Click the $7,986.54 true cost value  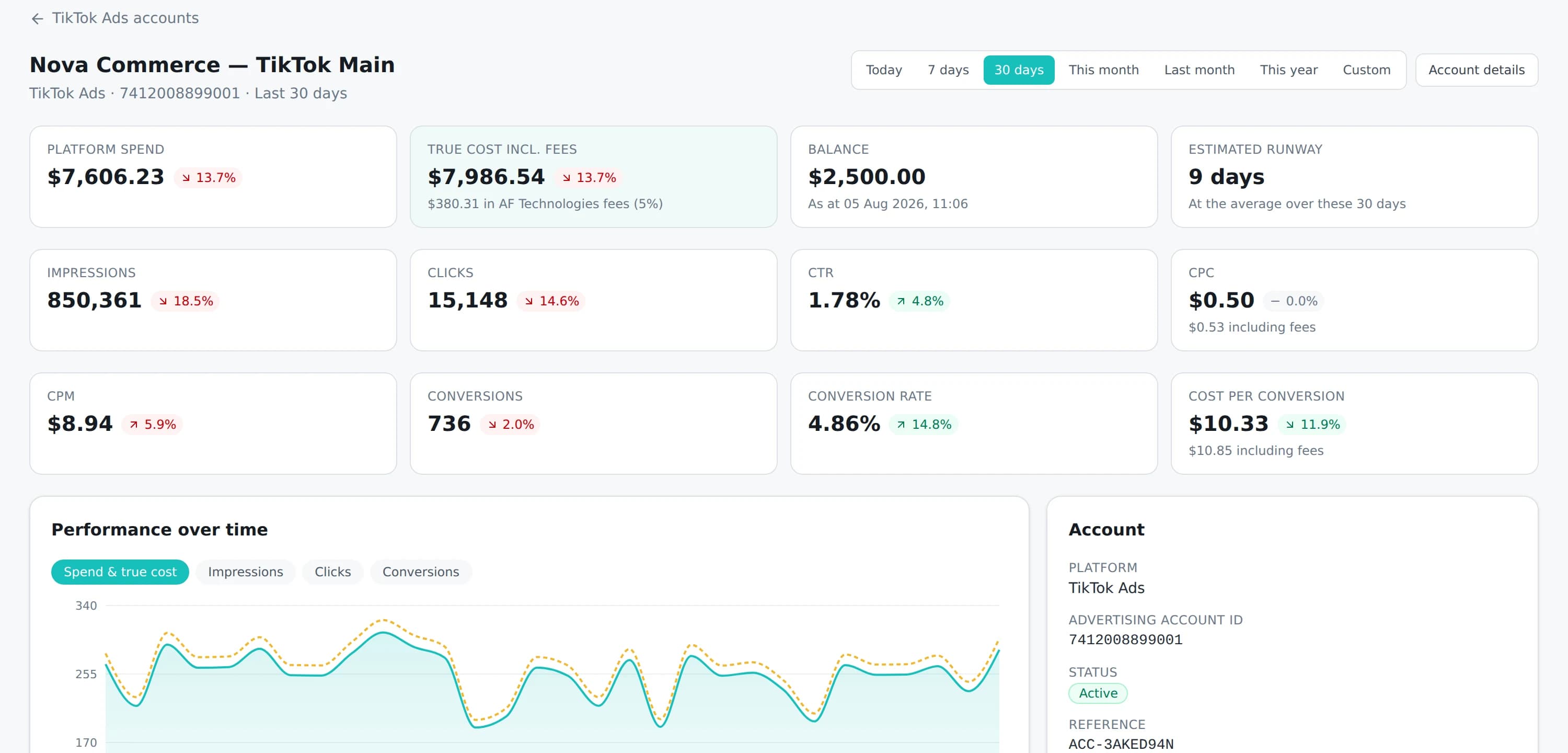(486, 177)
